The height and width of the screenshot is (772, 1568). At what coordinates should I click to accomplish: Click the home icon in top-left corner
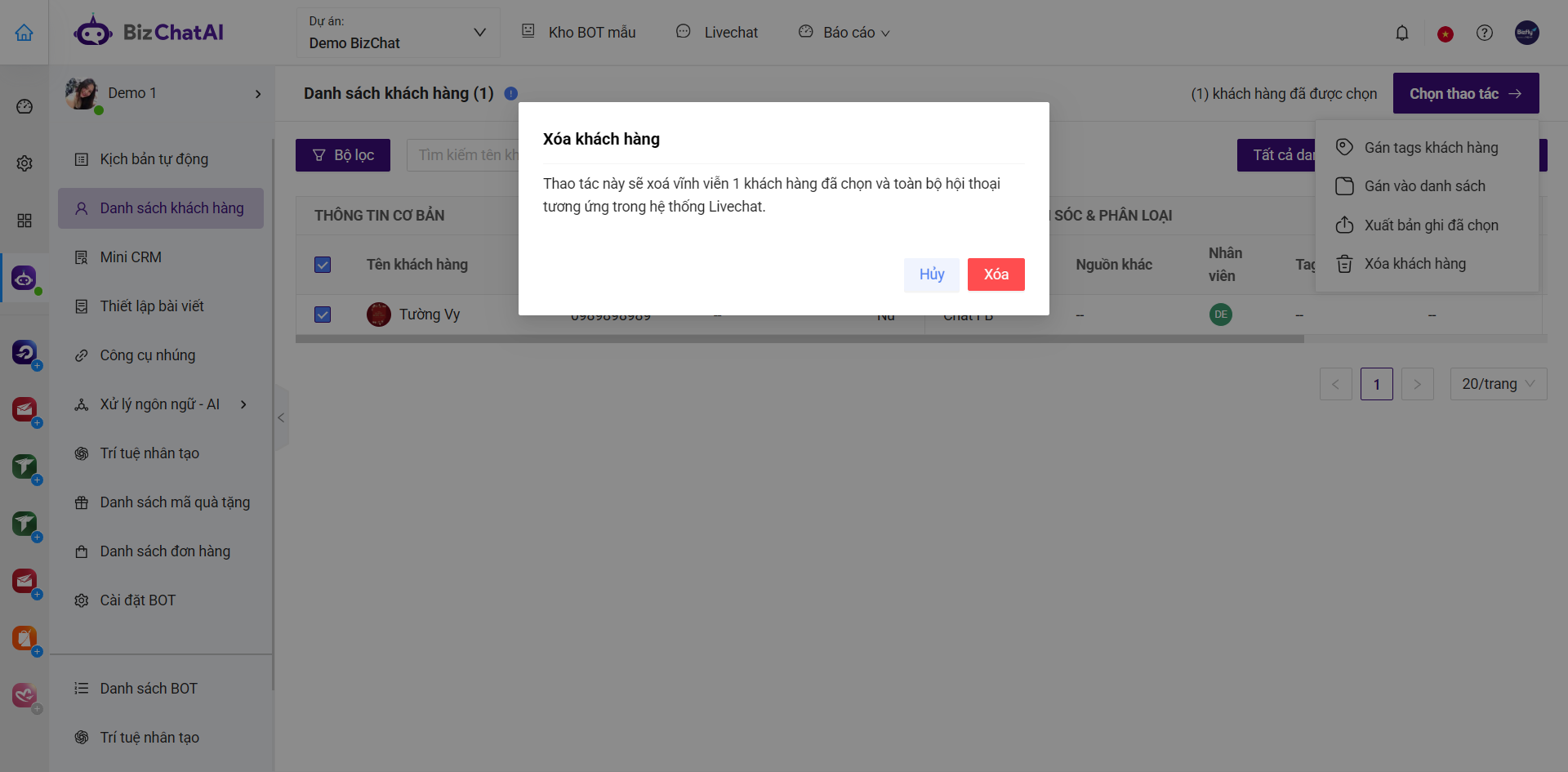click(x=24, y=33)
